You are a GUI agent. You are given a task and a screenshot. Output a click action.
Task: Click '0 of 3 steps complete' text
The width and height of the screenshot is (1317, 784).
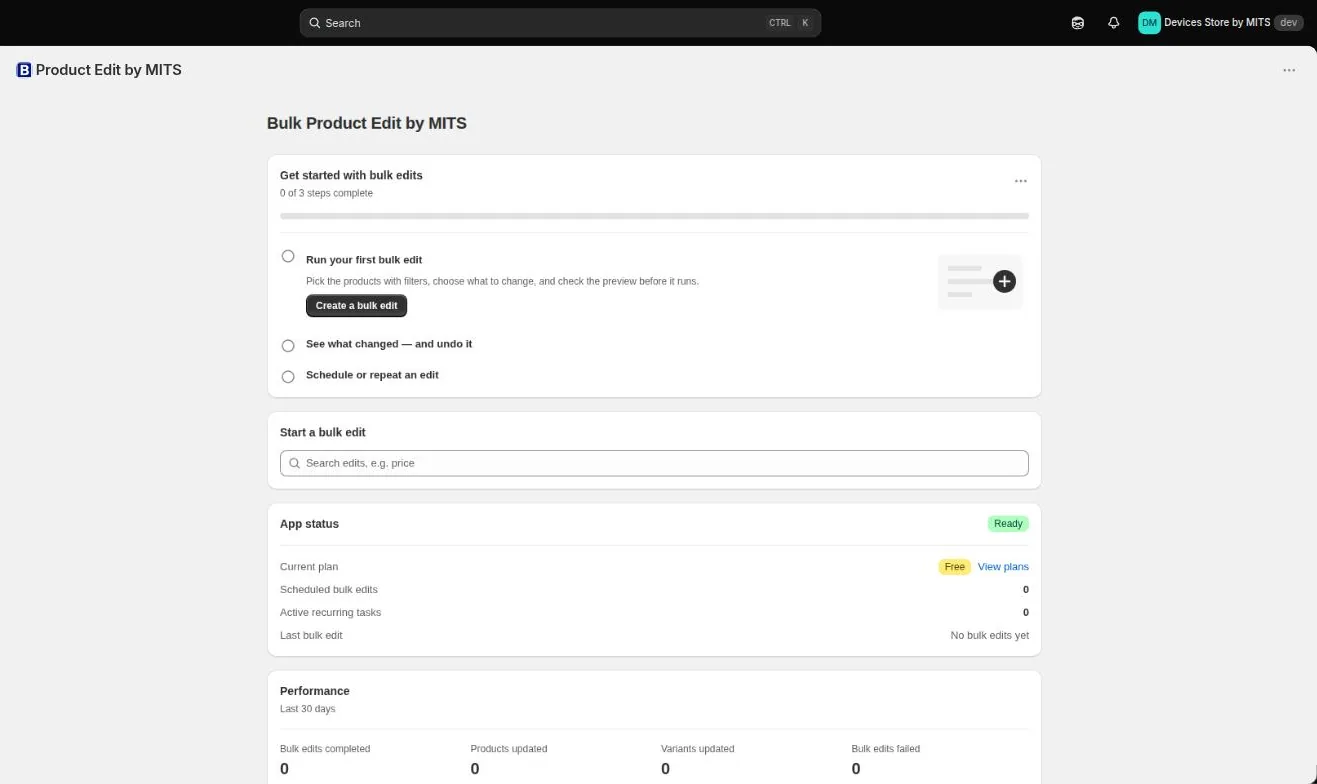[326, 193]
